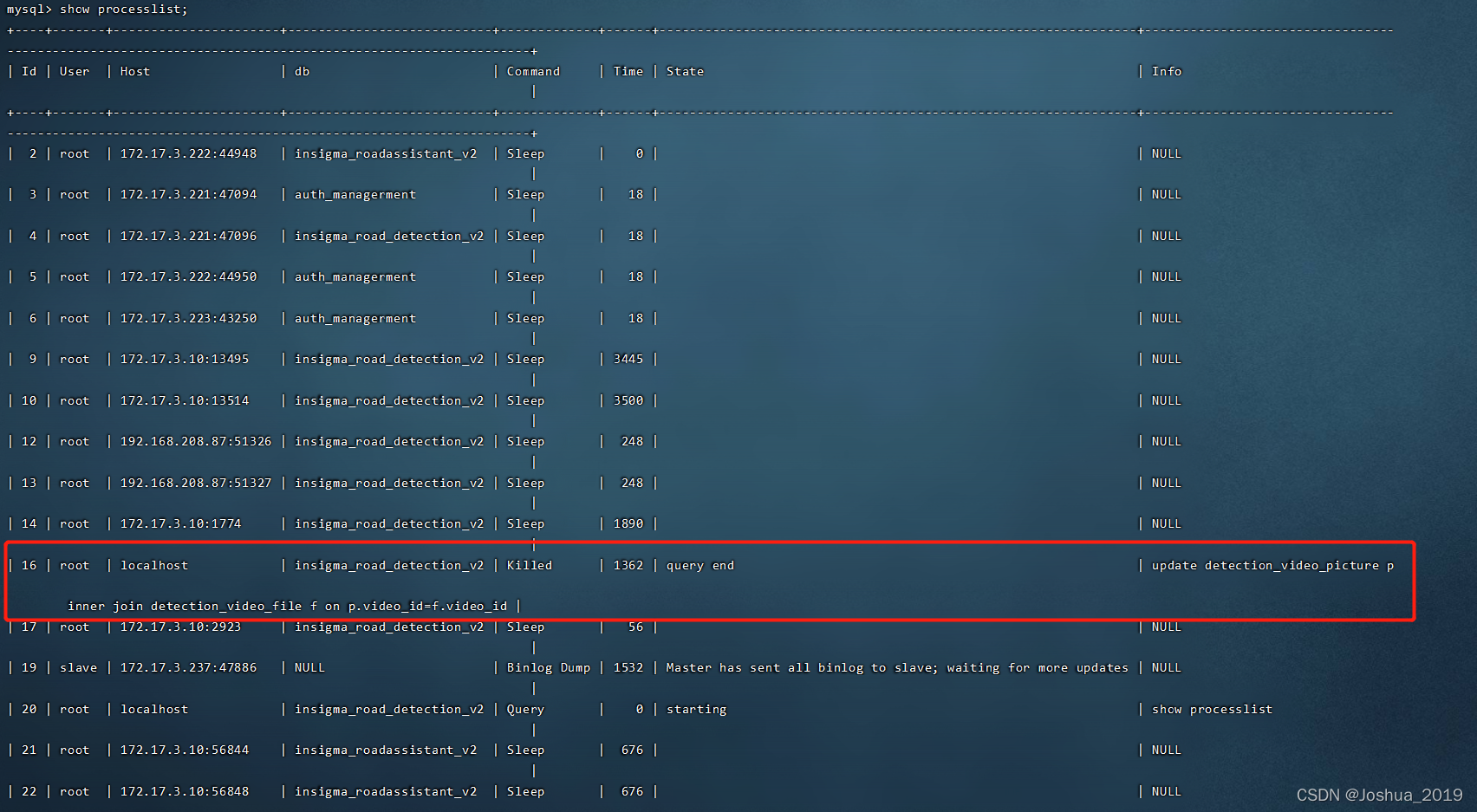Select host 172.17.3.10:56844
The height and width of the screenshot is (812, 1477).
coord(185,750)
